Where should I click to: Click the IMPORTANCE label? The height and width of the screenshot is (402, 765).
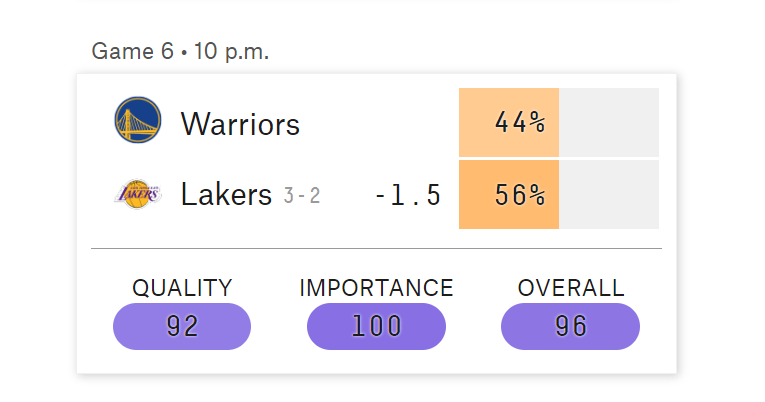click(376, 288)
